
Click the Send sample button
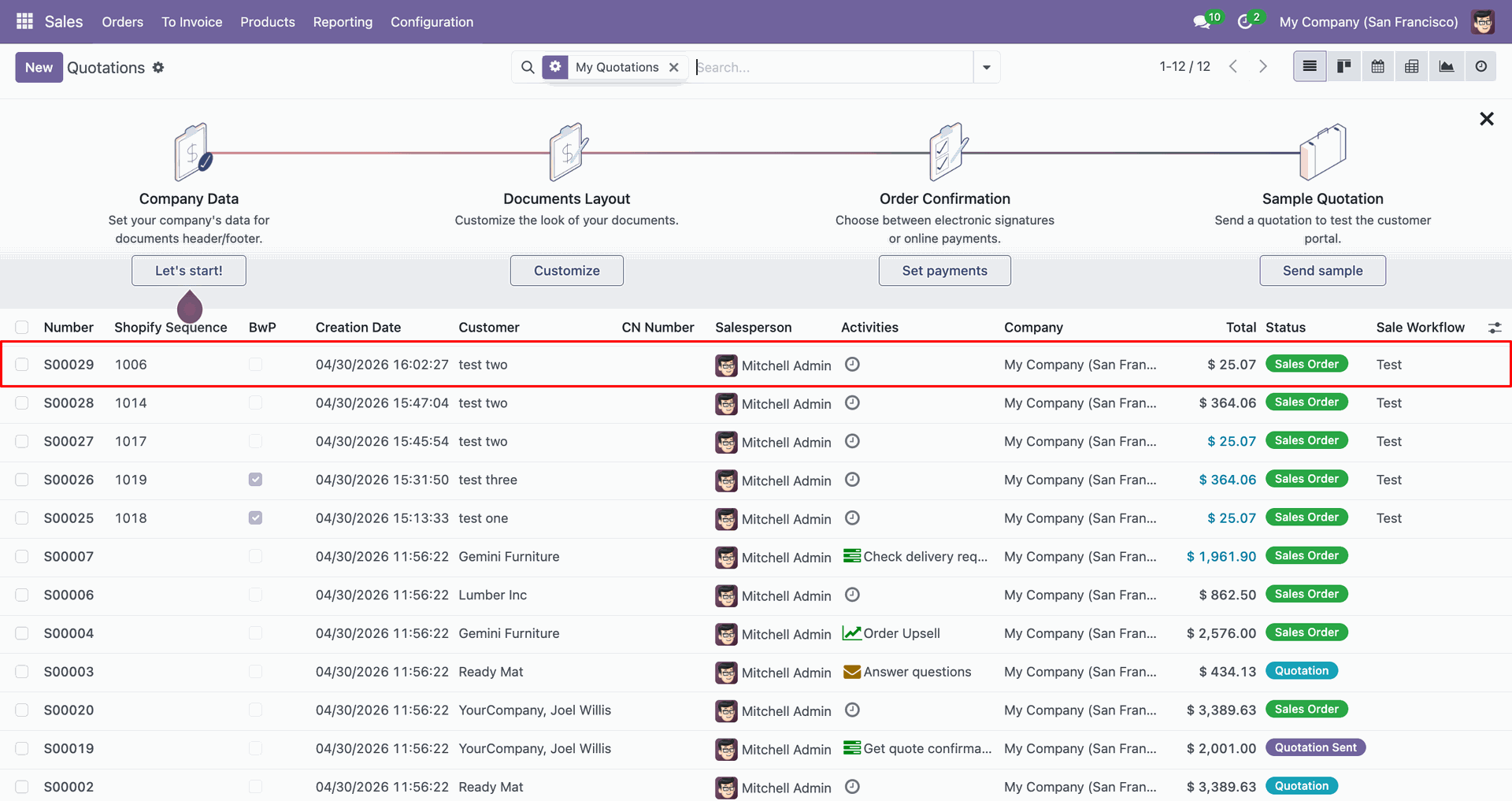pyautogui.click(x=1322, y=270)
